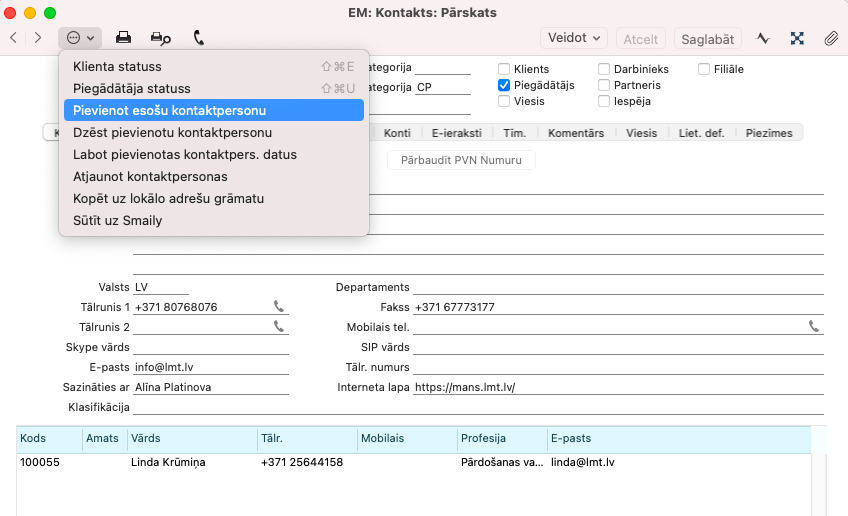Click phone icon beside Mobilais tel. field

click(x=814, y=326)
